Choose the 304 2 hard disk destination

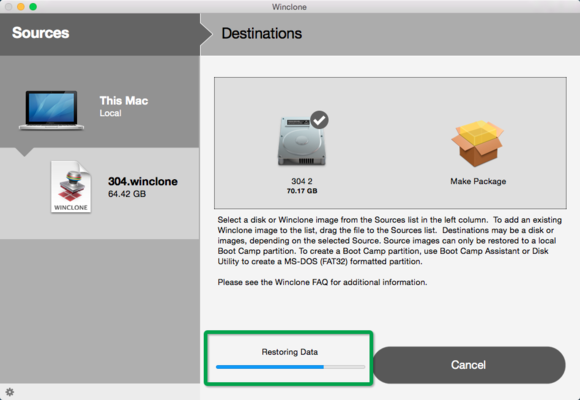(302, 141)
